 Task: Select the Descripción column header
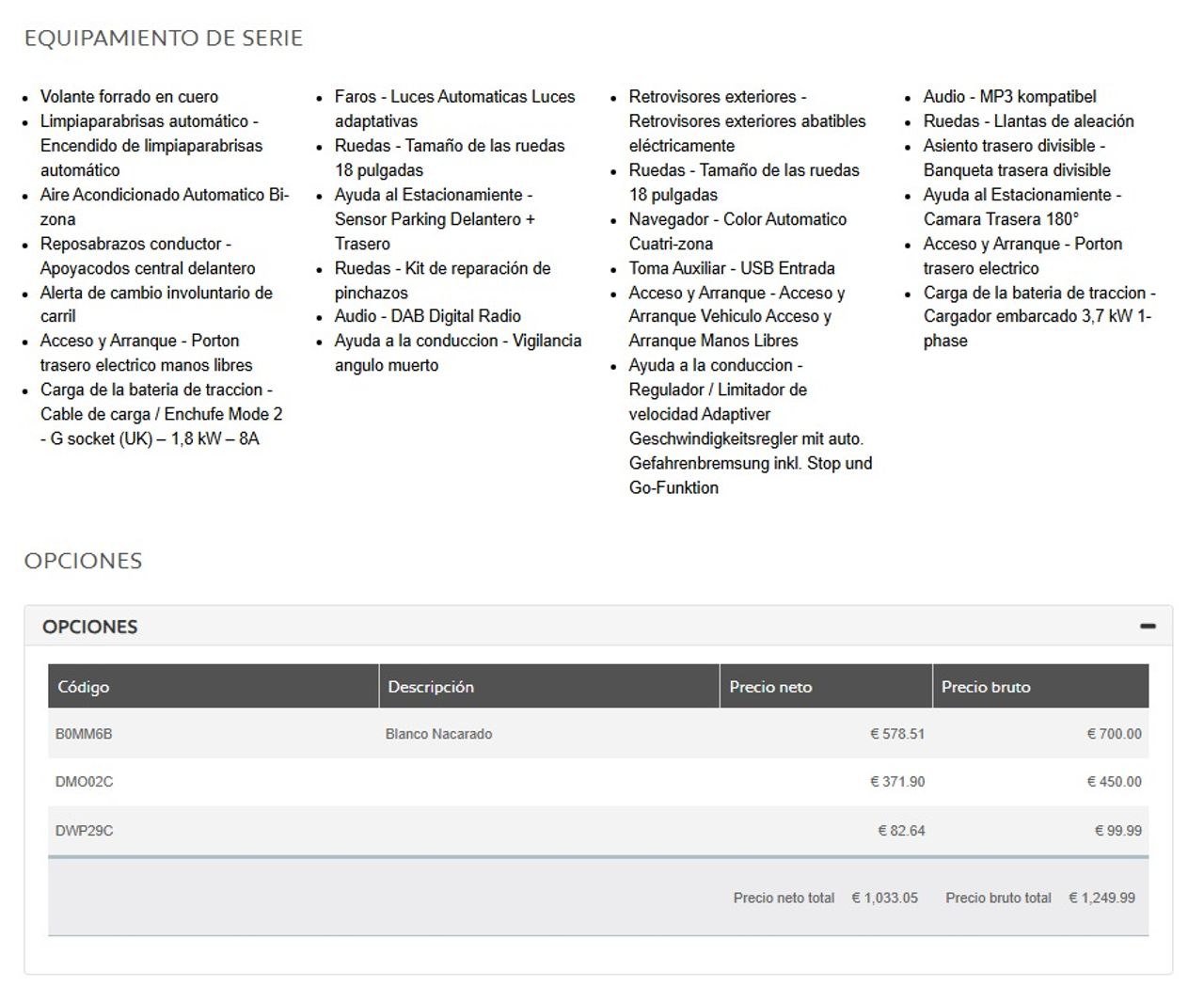pos(548,687)
